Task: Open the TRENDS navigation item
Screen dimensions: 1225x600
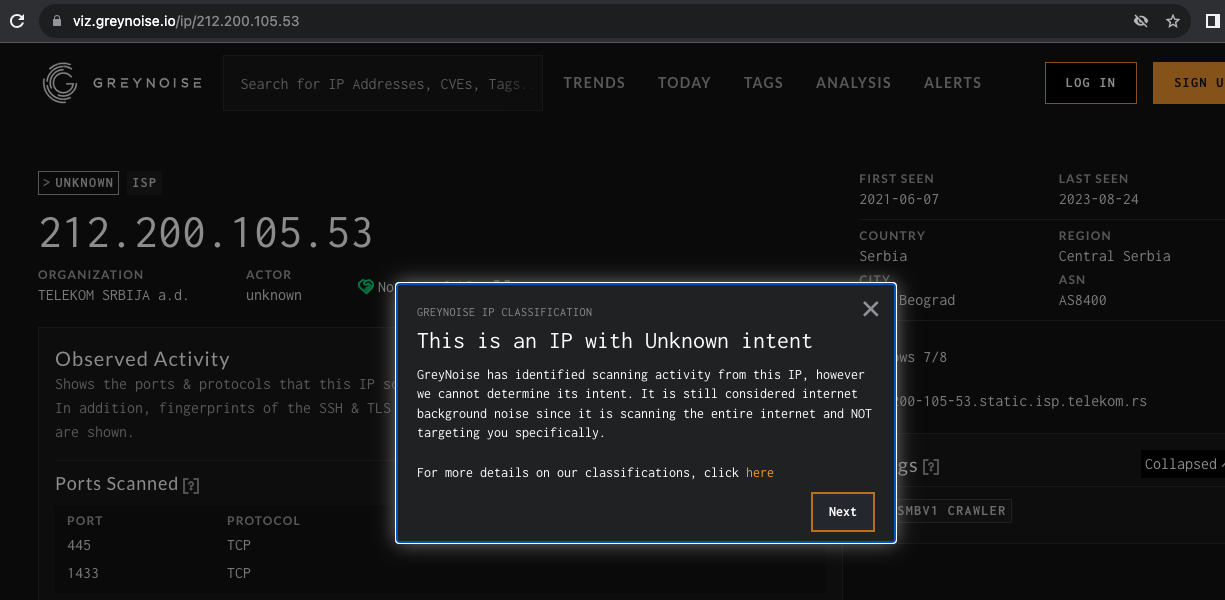Action: point(594,83)
